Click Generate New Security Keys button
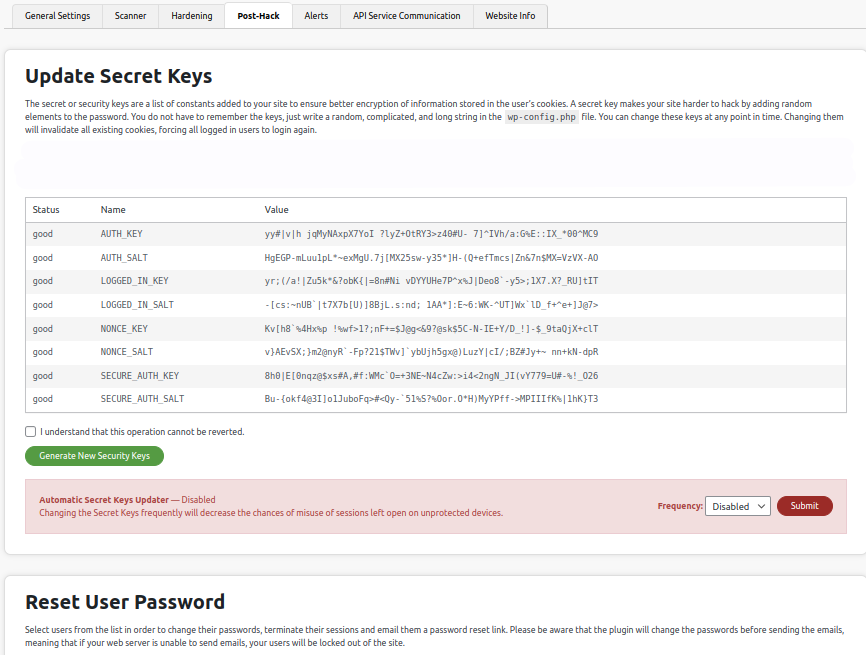 pyautogui.click(x=94, y=456)
